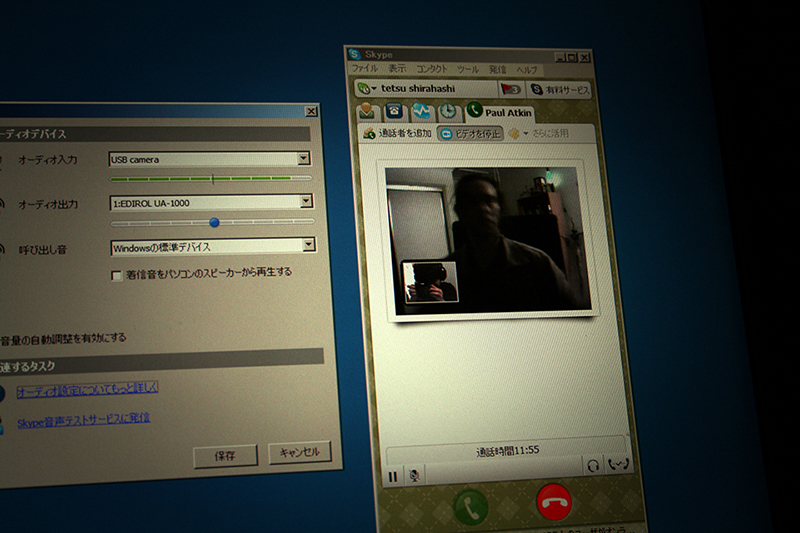Expand the オーディオ出力 EDIROL UA-1000 dropdown
The height and width of the screenshot is (533, 800).
point(306,201)
